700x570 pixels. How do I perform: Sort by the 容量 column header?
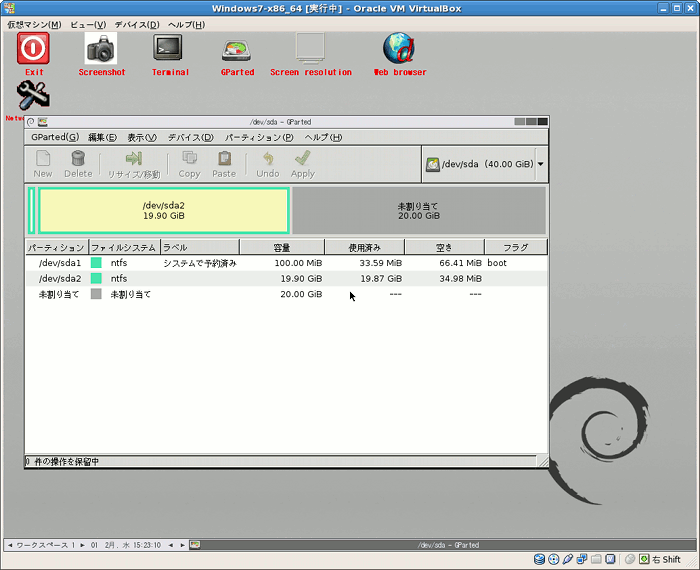(x=281, y=247)
